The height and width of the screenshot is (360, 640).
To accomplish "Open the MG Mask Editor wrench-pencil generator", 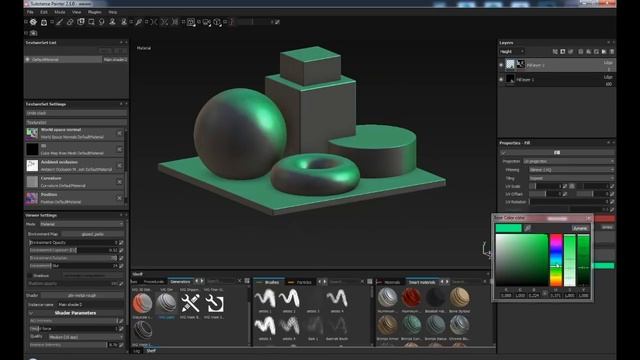I will click(x=191, y=303).
